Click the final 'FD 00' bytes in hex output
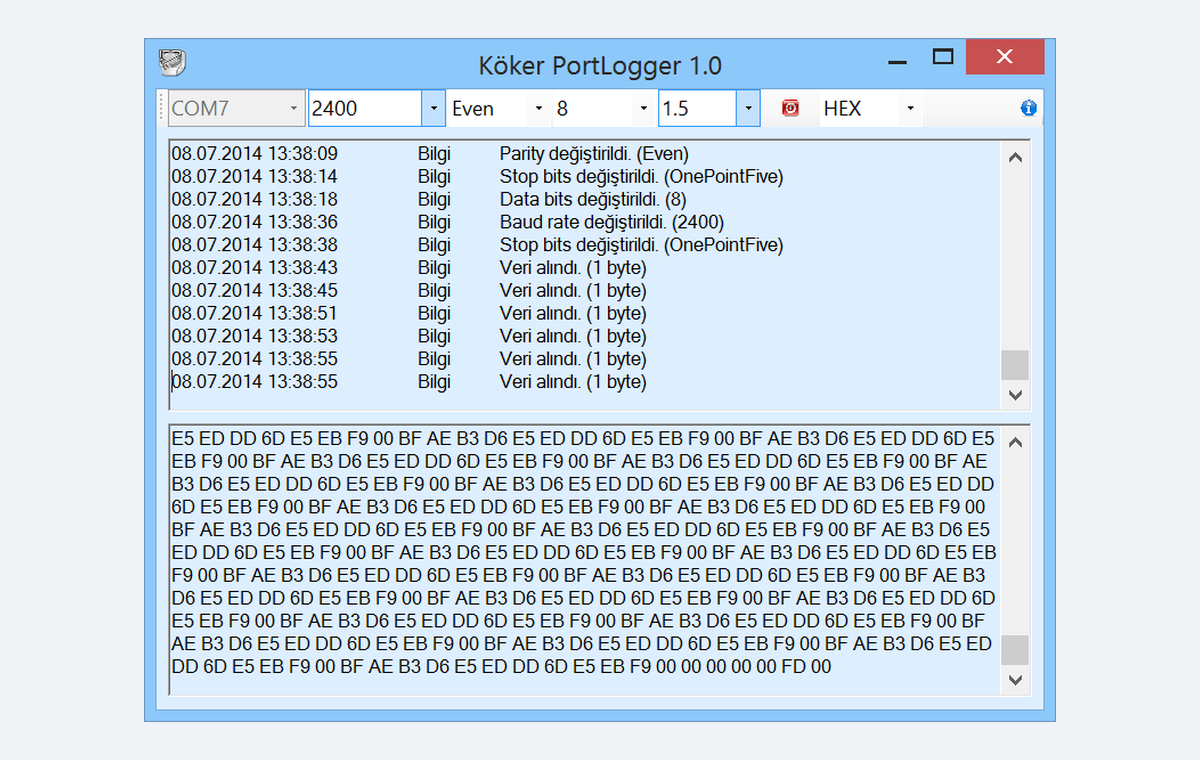The image size is (1200, 760). pyautogui.click(x=807, y=666)
